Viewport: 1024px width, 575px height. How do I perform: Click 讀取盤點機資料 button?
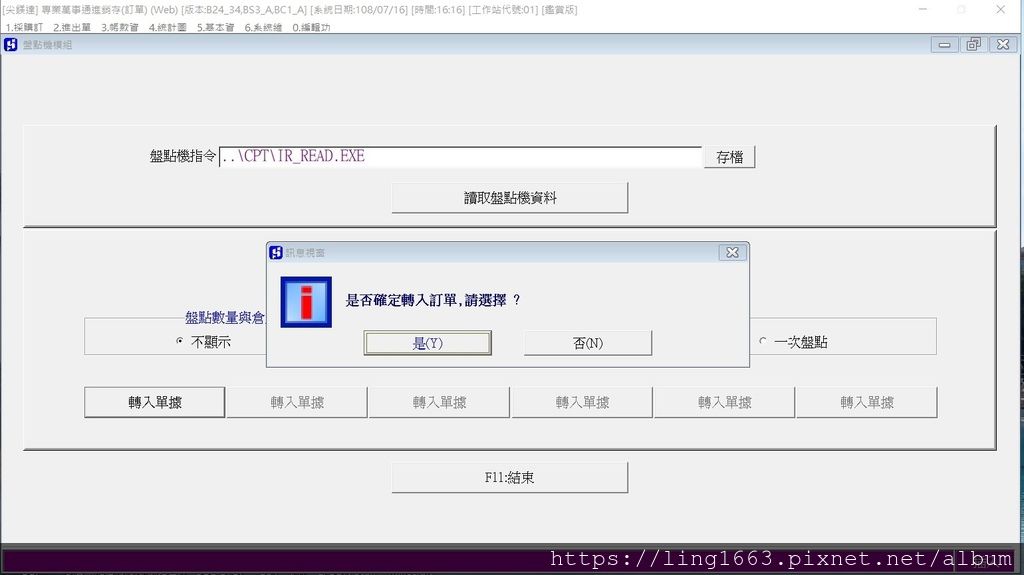(510, 198)
